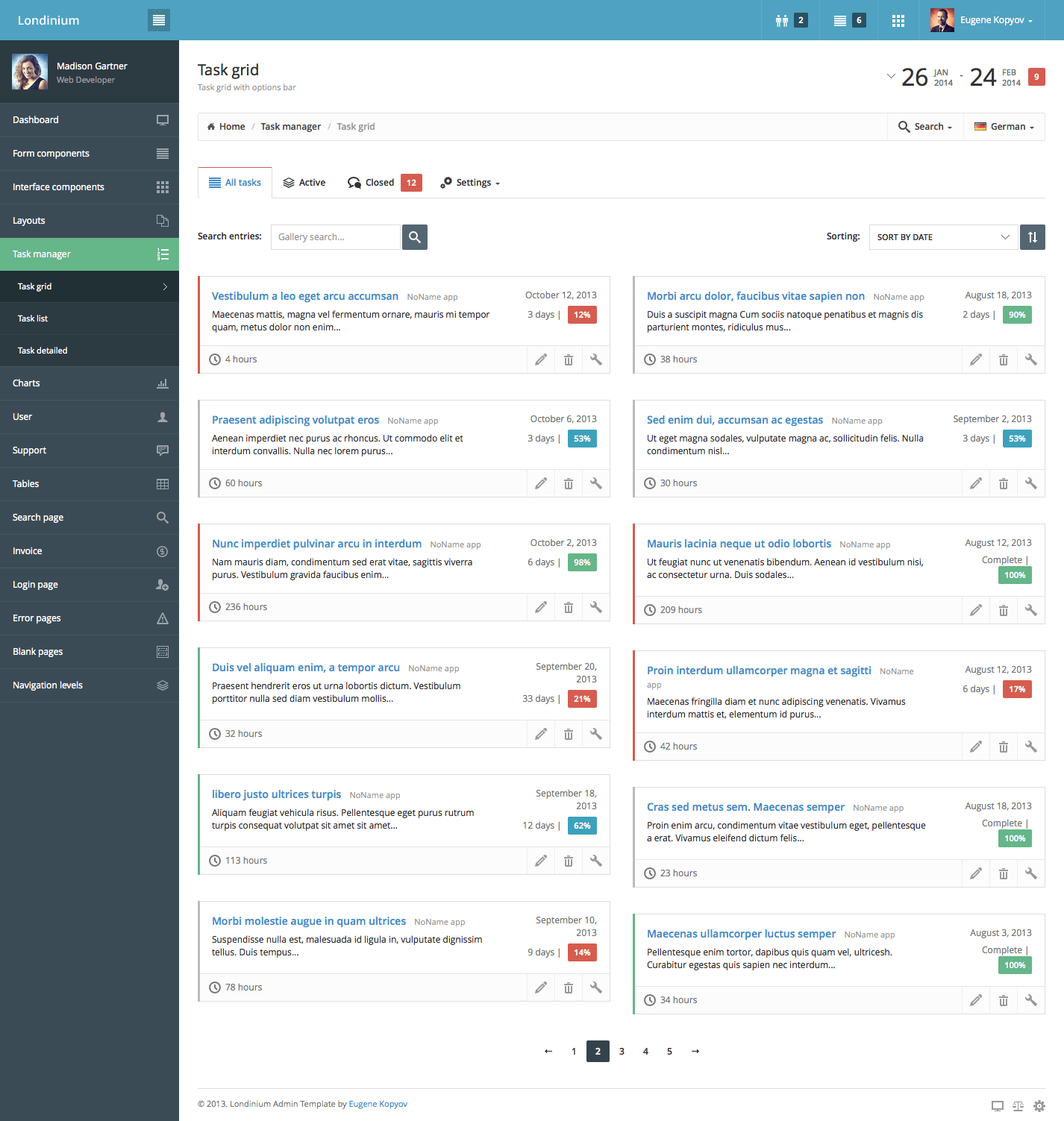1064x1121 pixels.
Task: Click the magnifying glass to search entries
Action: pyautogui.click(x=415, y=236)
